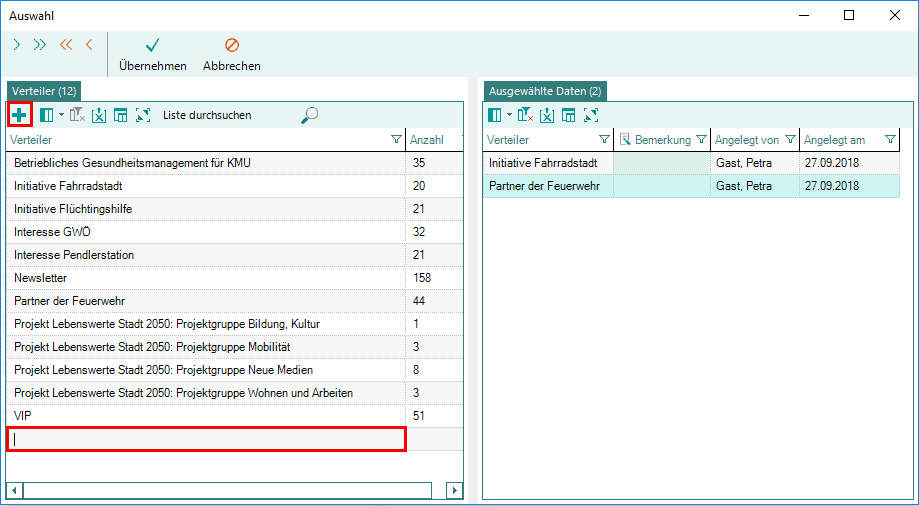Remove all entries with double left arrow
The width and height of the screenshot is (919, 506).
(x=66, y=45)
